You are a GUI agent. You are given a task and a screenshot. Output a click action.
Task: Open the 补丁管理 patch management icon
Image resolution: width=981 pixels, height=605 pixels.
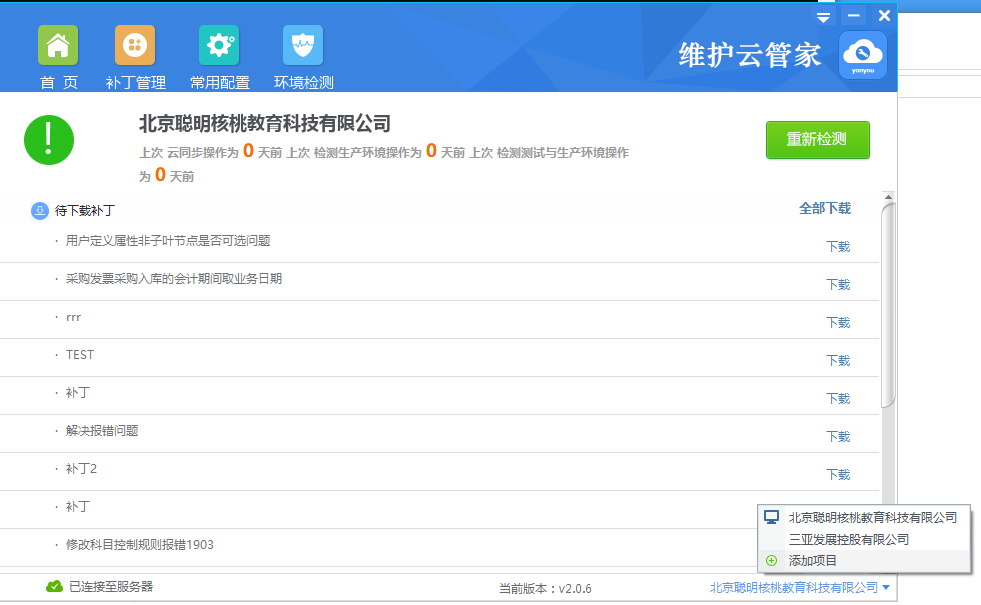point(135,45)
